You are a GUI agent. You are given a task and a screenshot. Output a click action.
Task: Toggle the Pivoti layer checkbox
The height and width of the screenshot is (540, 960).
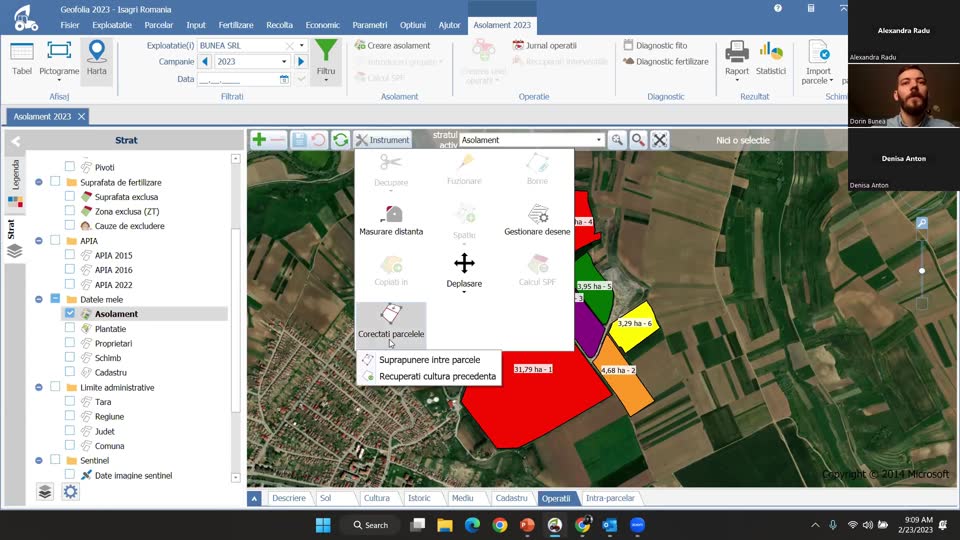coord(70,167)
